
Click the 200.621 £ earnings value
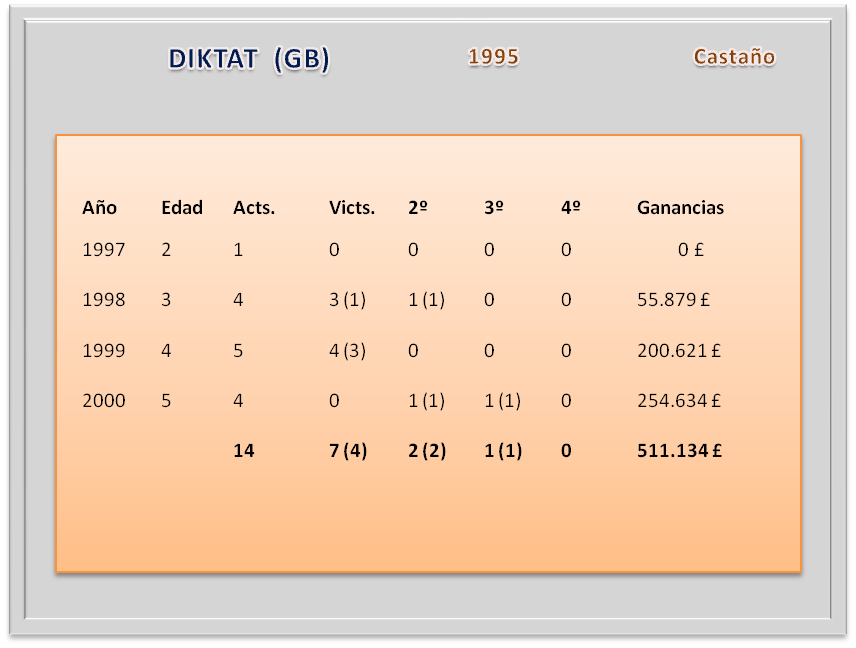pyautogui.click(x=680, y=351)
